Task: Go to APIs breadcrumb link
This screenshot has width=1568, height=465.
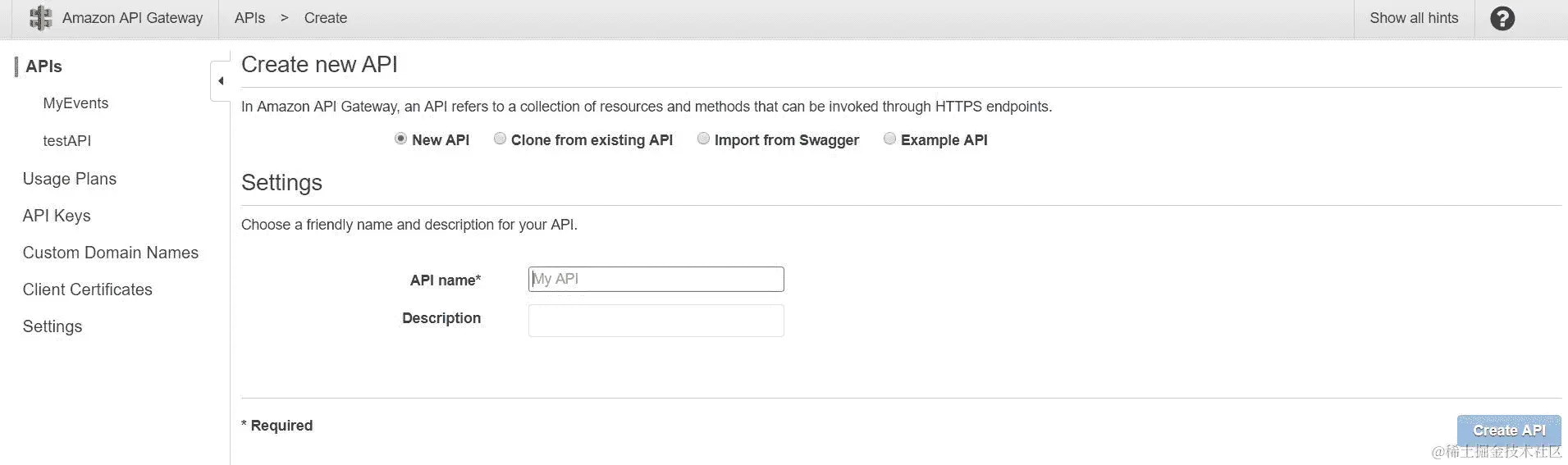Action: 249,18
